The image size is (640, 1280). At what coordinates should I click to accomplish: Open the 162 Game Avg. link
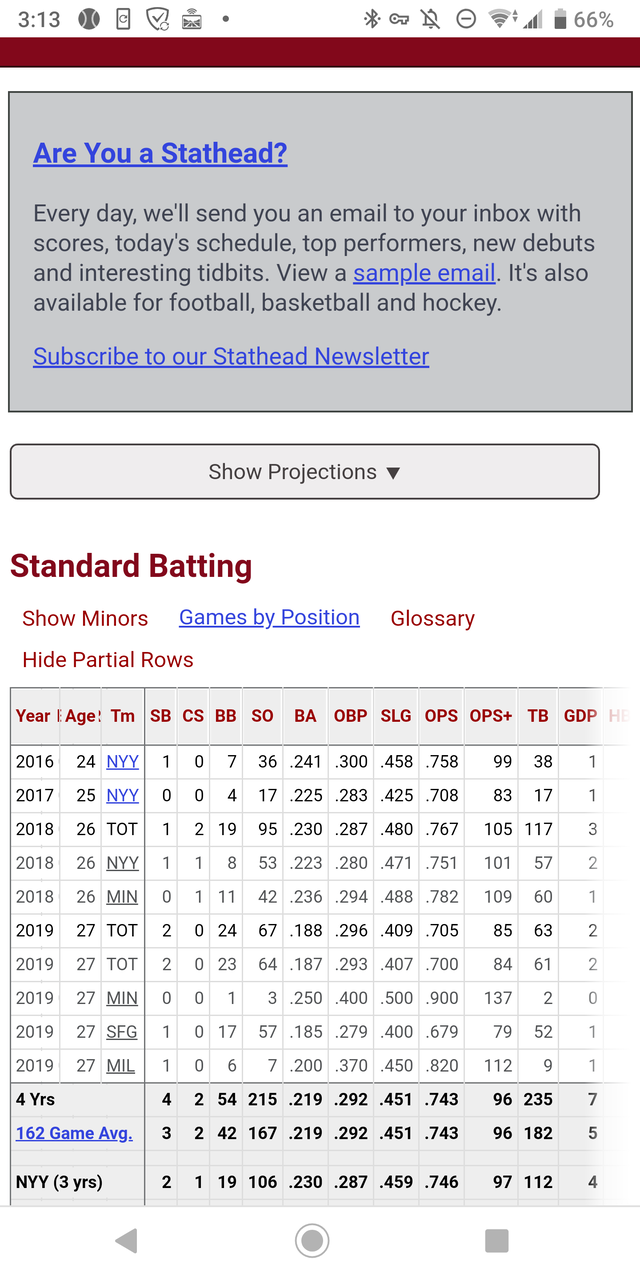click(x=74, y=1133)
